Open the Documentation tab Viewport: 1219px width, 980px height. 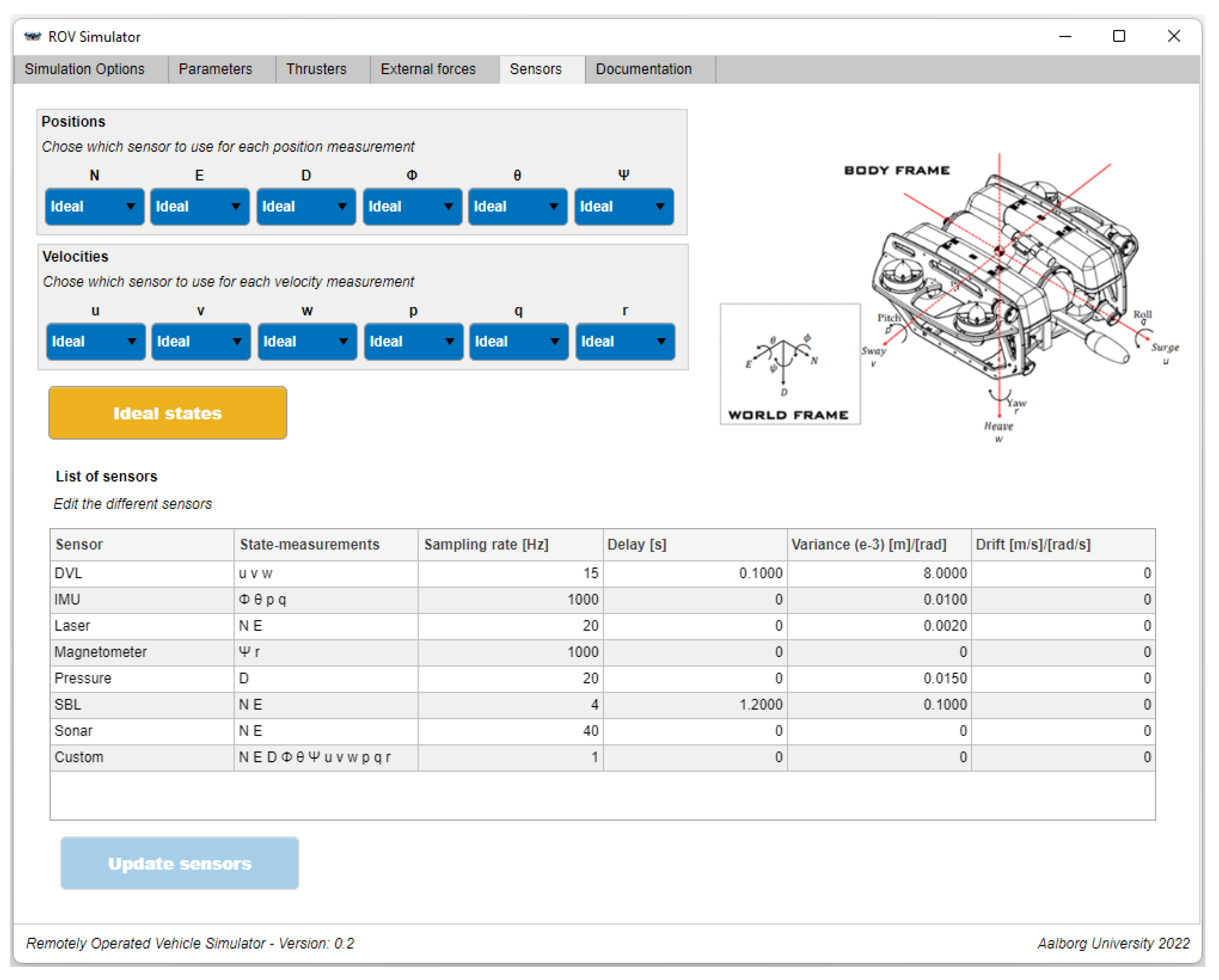point(643,69)
